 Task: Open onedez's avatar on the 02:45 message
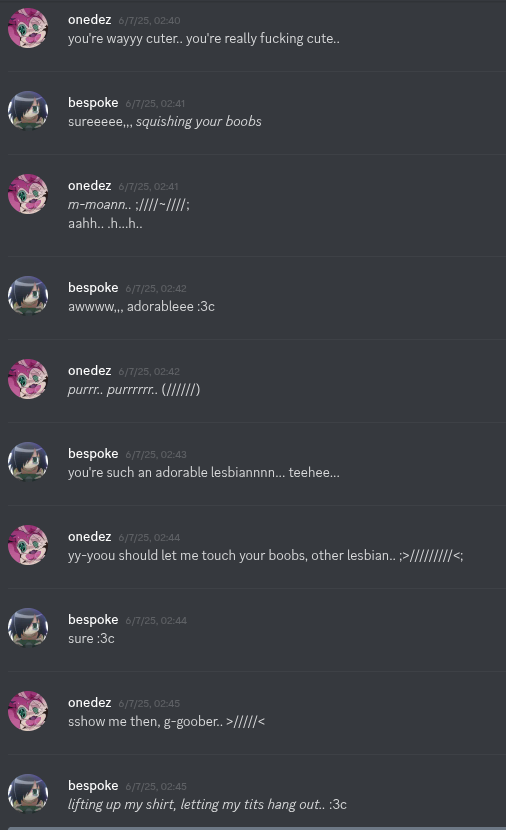pyautogui.click(x=28, y=711)
